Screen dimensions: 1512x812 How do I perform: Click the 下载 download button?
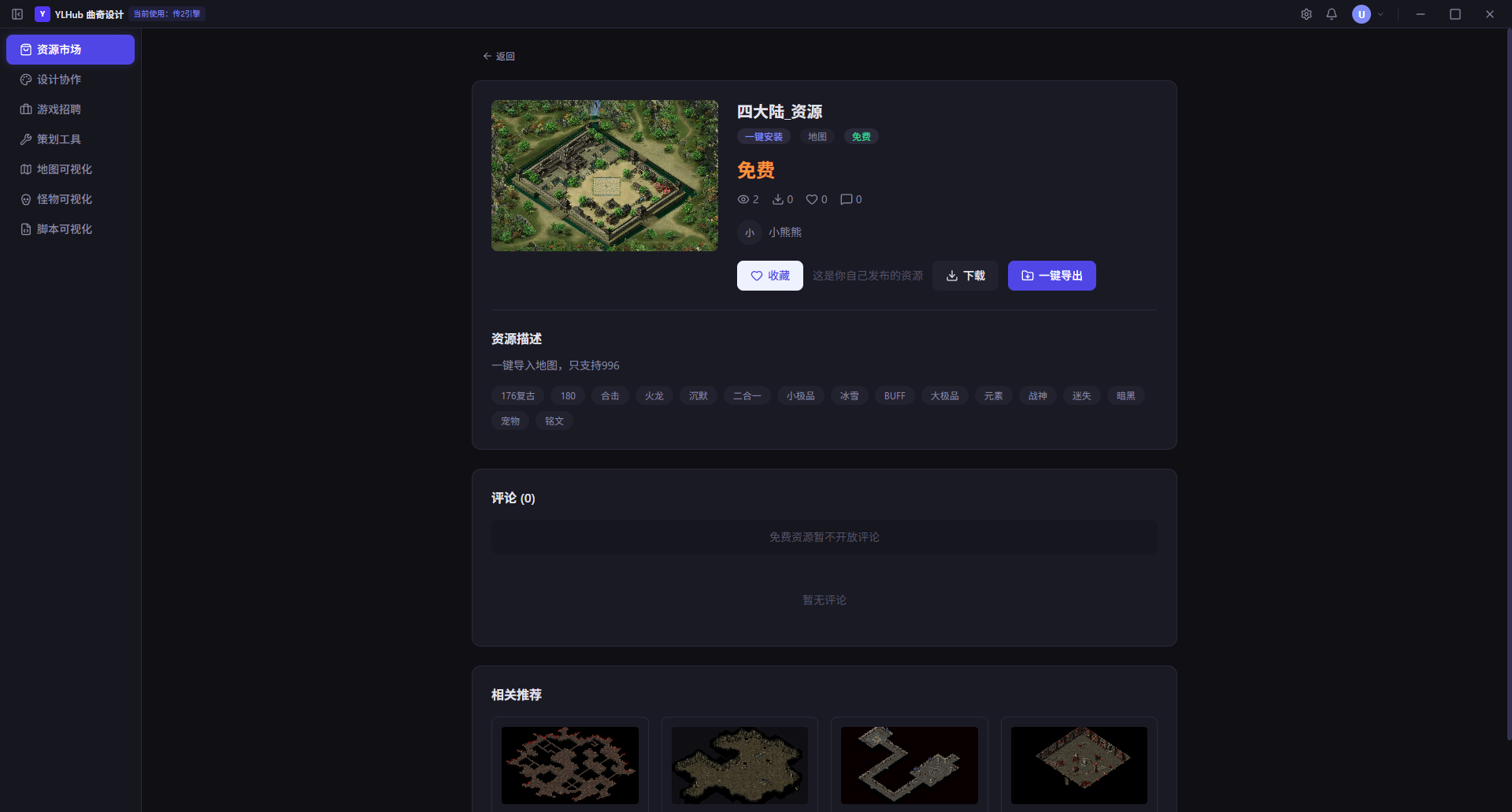[x=965, y=276]
